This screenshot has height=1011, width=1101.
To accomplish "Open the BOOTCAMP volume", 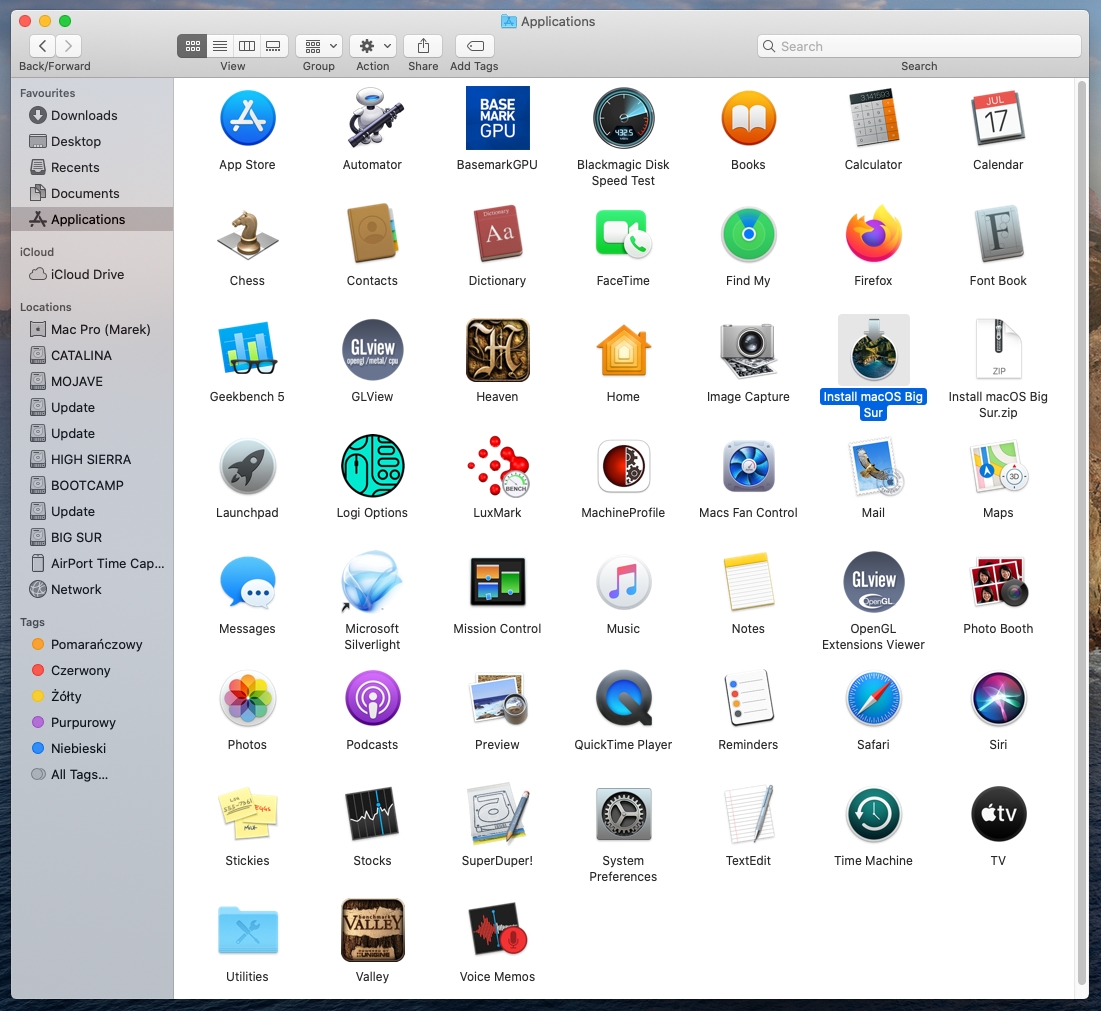I will click(x=93, y=485).
